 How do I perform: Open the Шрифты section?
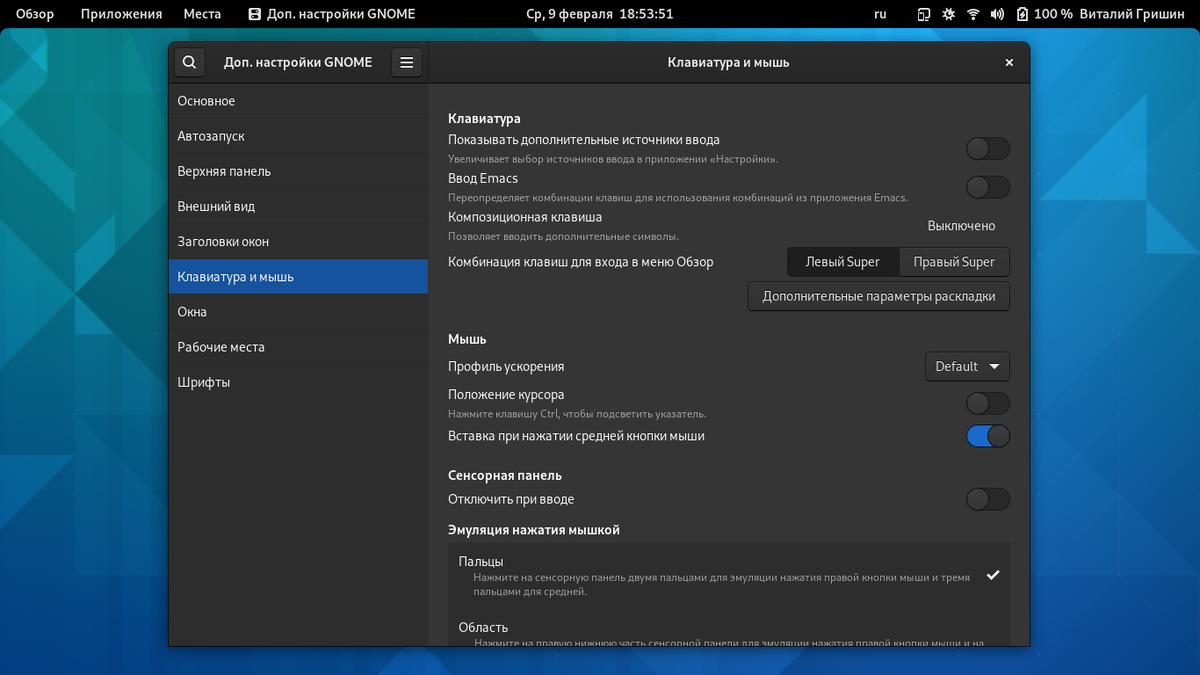pos(298,382)
